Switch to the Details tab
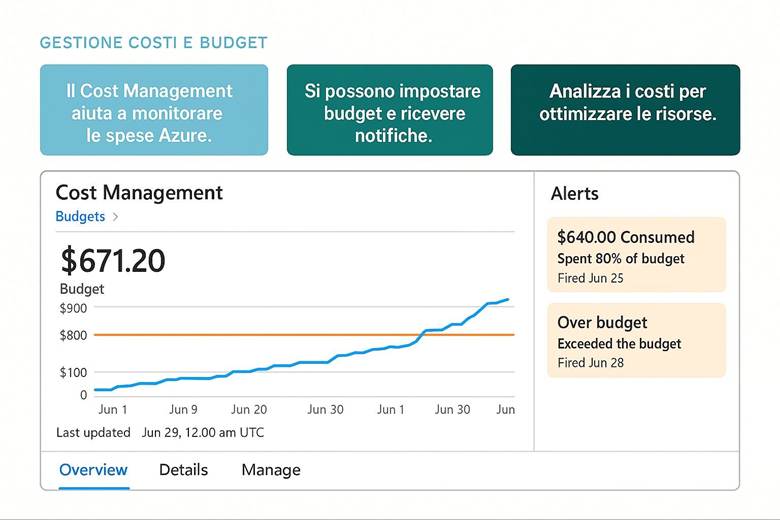 coord(184,470)
